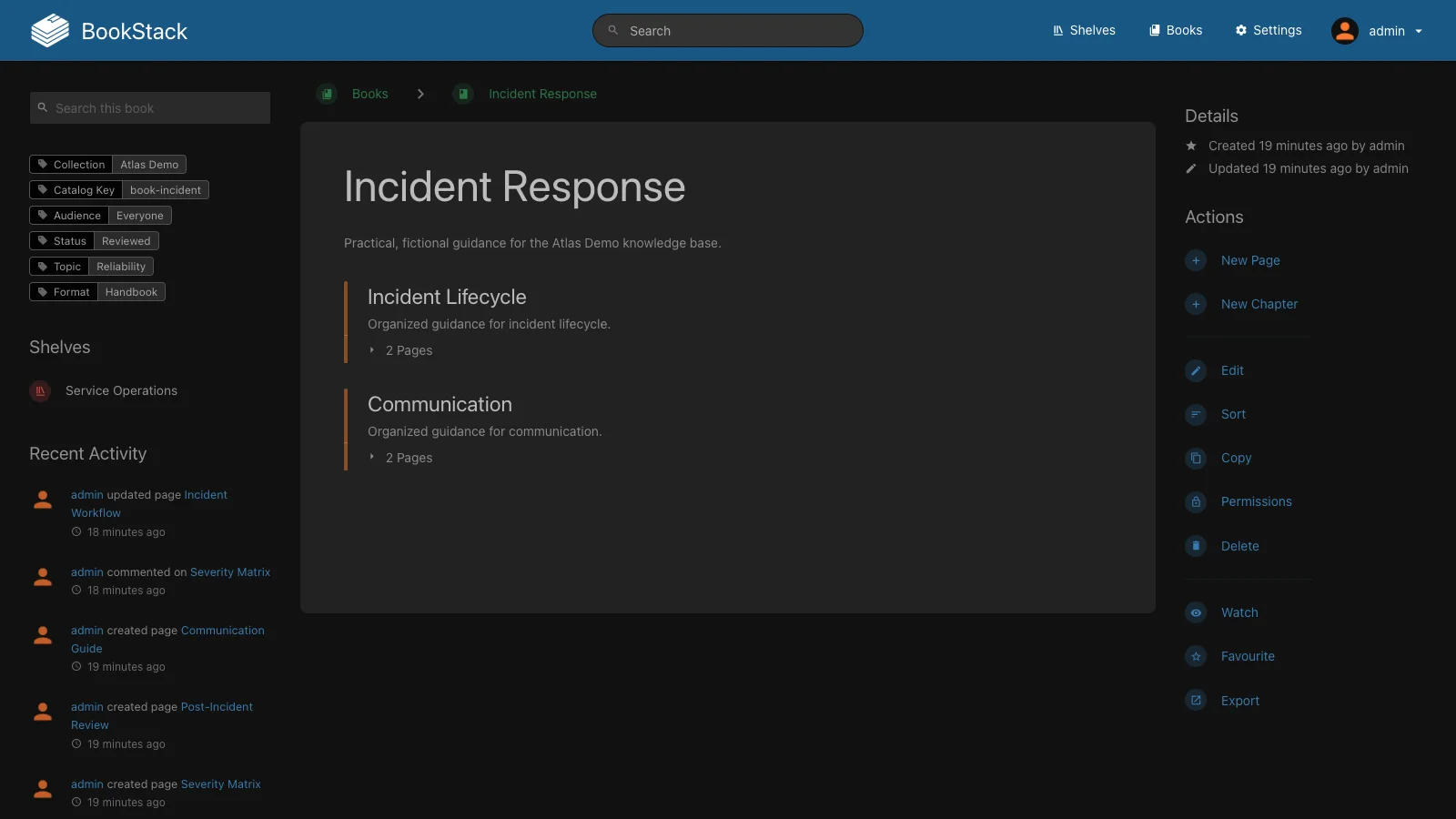Click the Sort icon

click(x=1196, y=414)
